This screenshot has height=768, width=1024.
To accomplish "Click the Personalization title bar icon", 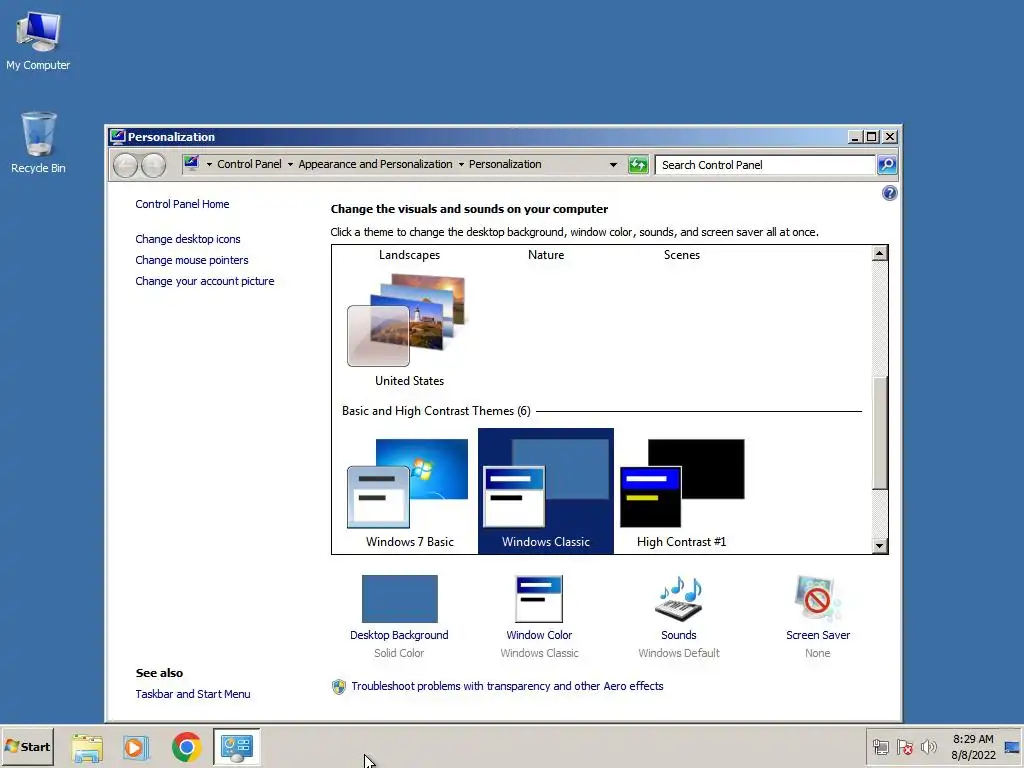I will pyautogui.click(x=118, y=136).
